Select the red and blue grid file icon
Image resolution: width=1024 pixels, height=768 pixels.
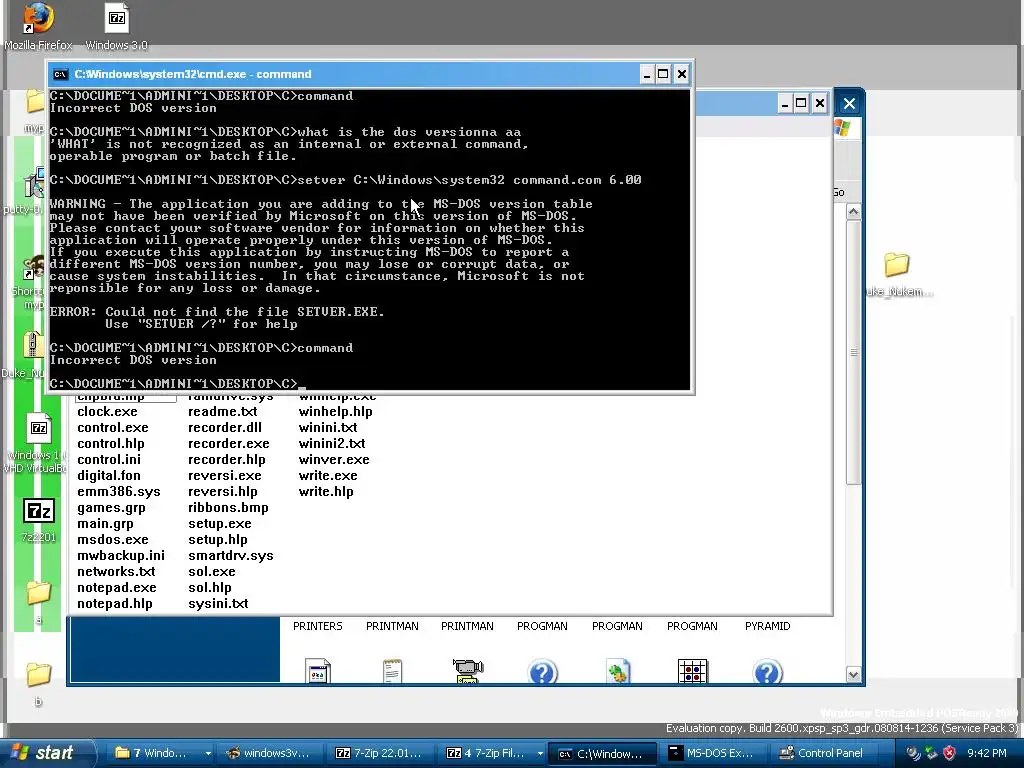tap(692, 671)
